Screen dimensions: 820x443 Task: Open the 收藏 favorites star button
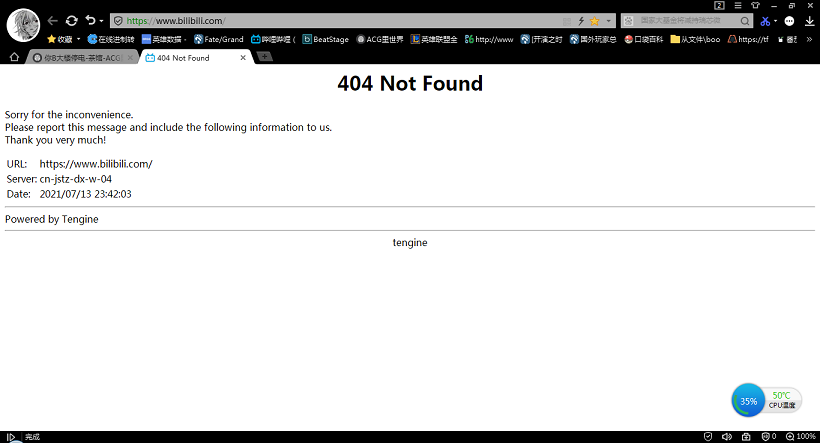pyautogui.click(x=60, y=39)
